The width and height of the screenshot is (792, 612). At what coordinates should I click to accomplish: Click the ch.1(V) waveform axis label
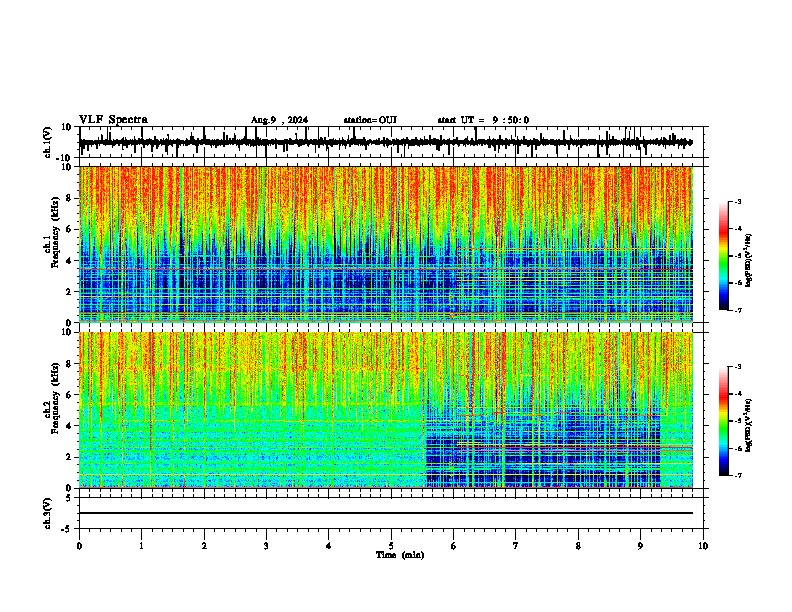[x=47, y=142]
